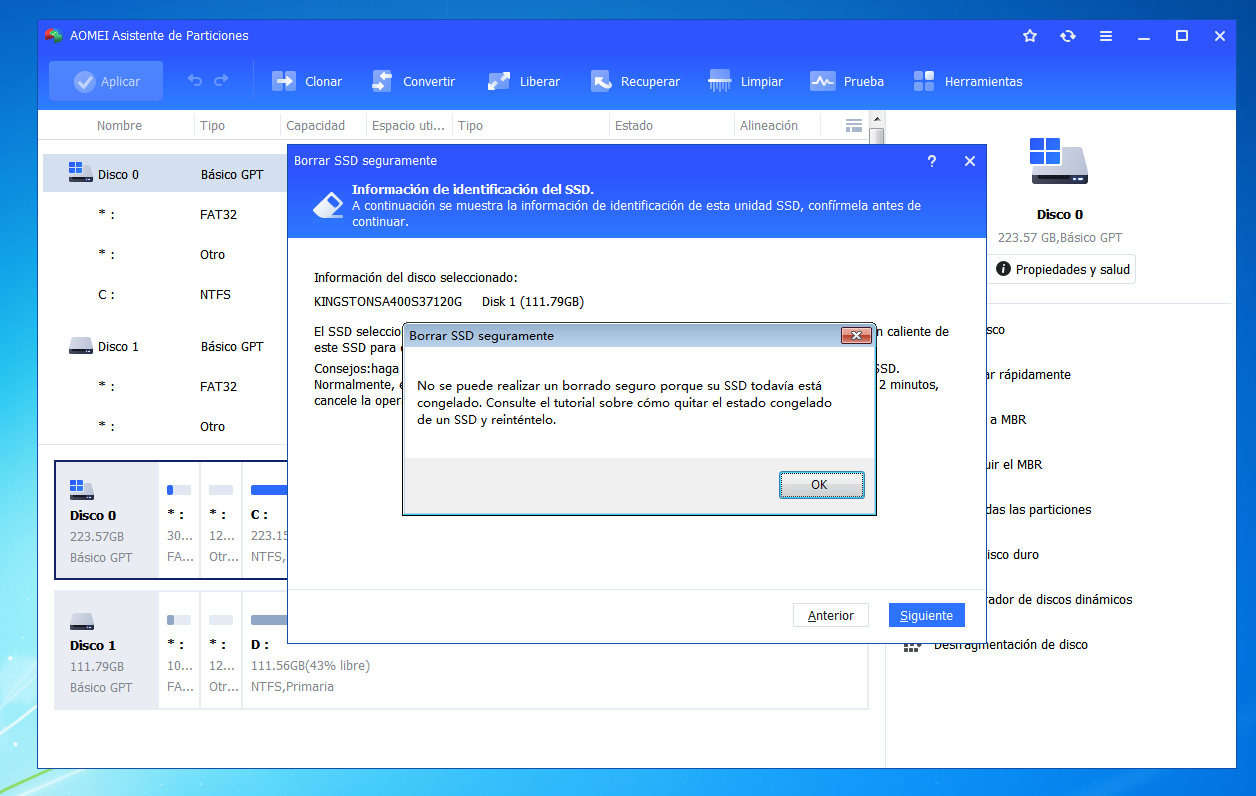
Task: Click the refresh icon in title bar
Action: click(1068, 36)
